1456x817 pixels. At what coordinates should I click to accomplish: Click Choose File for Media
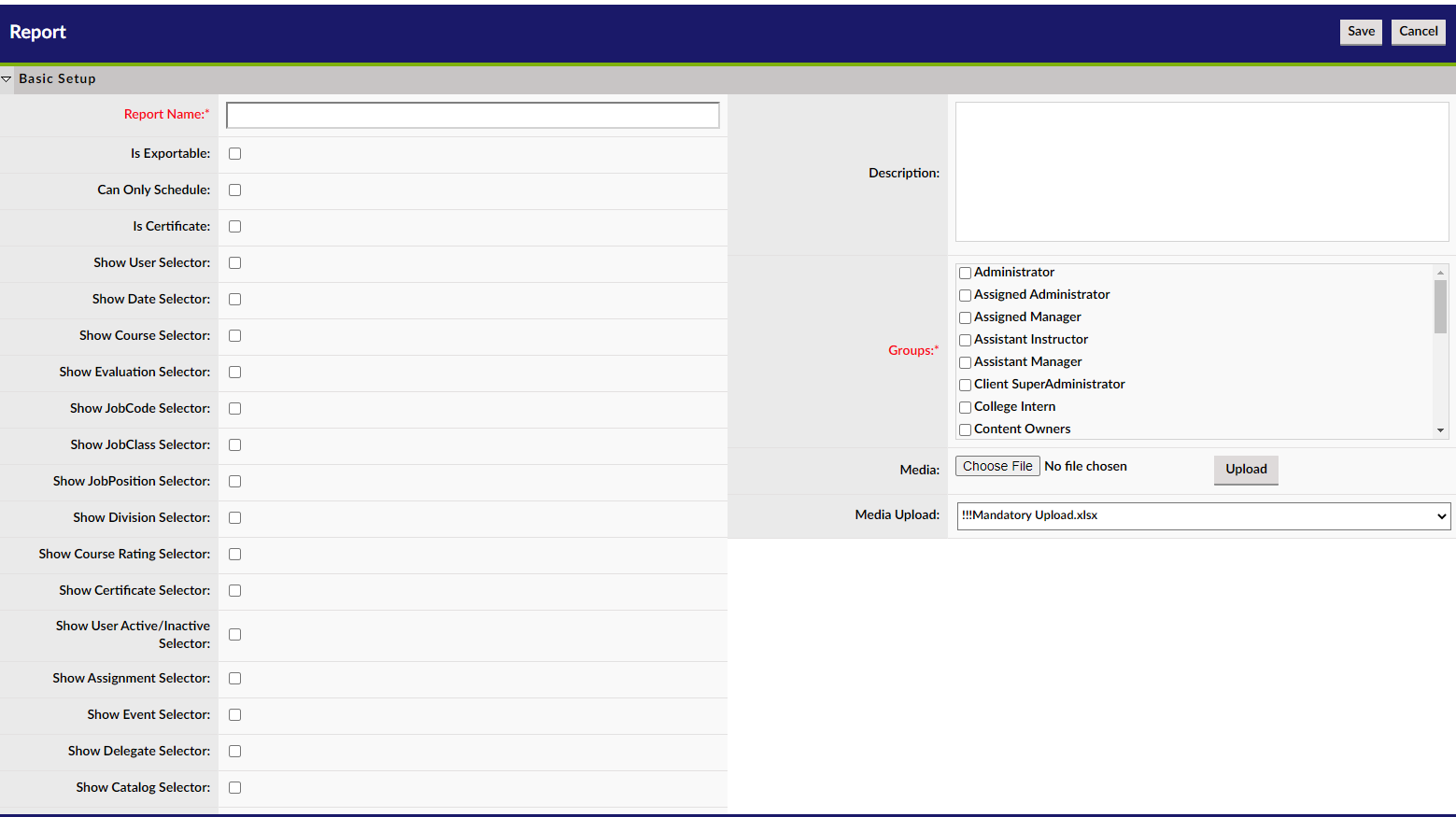pyautogui.click(x=997, y=466)
